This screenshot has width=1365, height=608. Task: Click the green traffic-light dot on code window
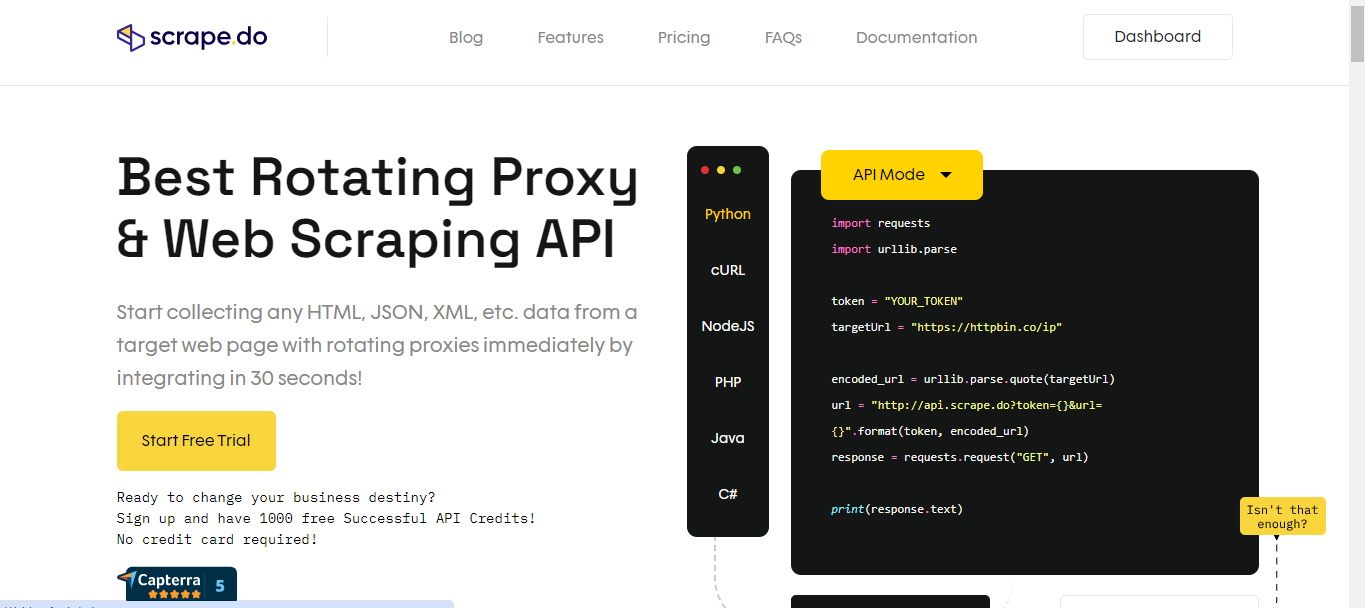click(737, 170)
